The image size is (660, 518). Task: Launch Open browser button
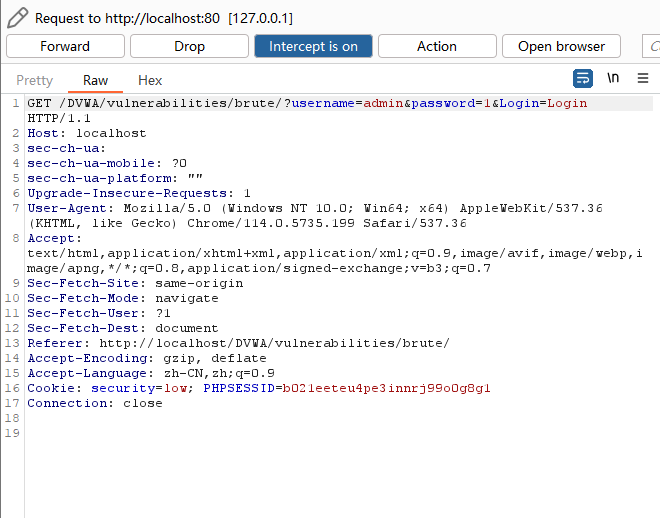561,46
